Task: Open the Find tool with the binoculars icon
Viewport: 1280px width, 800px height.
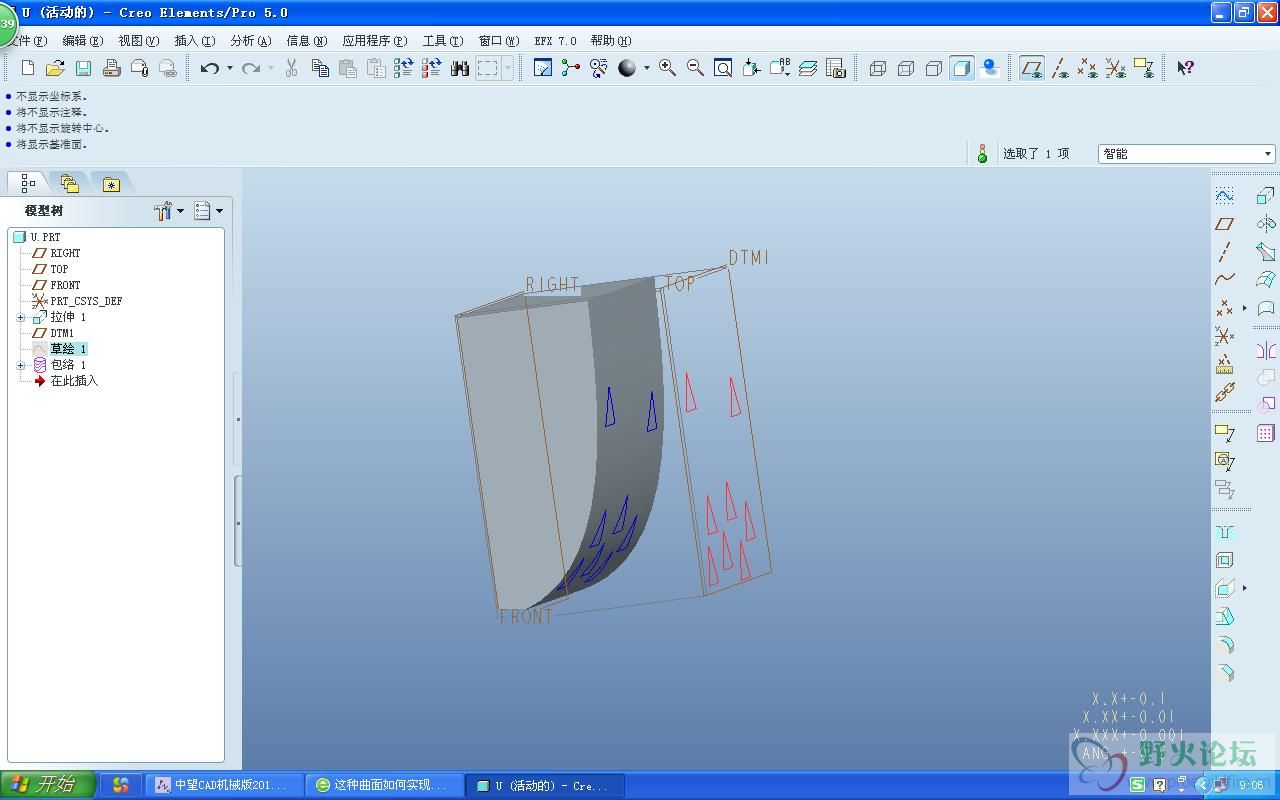Action: (x=460, y=68)
